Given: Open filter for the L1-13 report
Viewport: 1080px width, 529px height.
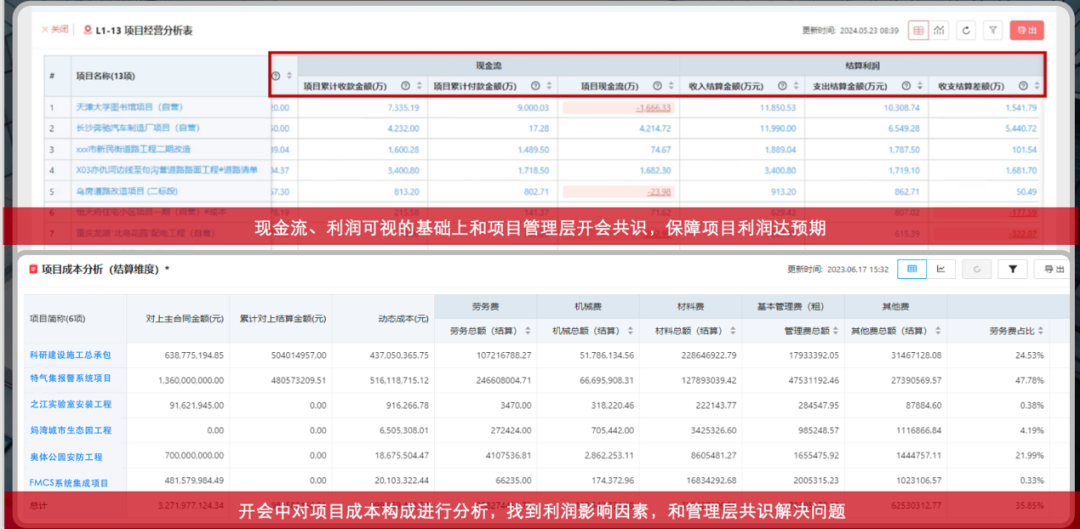Looking at the screenshot, I should point(992,30).
